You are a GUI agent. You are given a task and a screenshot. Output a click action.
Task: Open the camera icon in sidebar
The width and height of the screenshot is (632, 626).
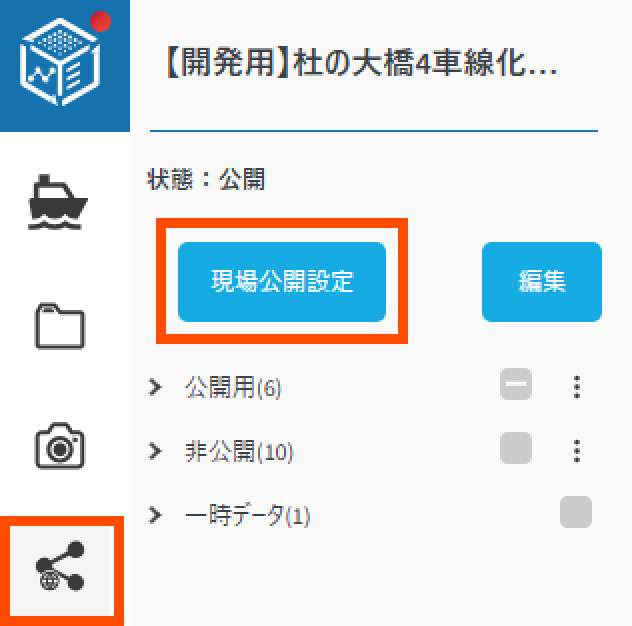coord(60,445)
